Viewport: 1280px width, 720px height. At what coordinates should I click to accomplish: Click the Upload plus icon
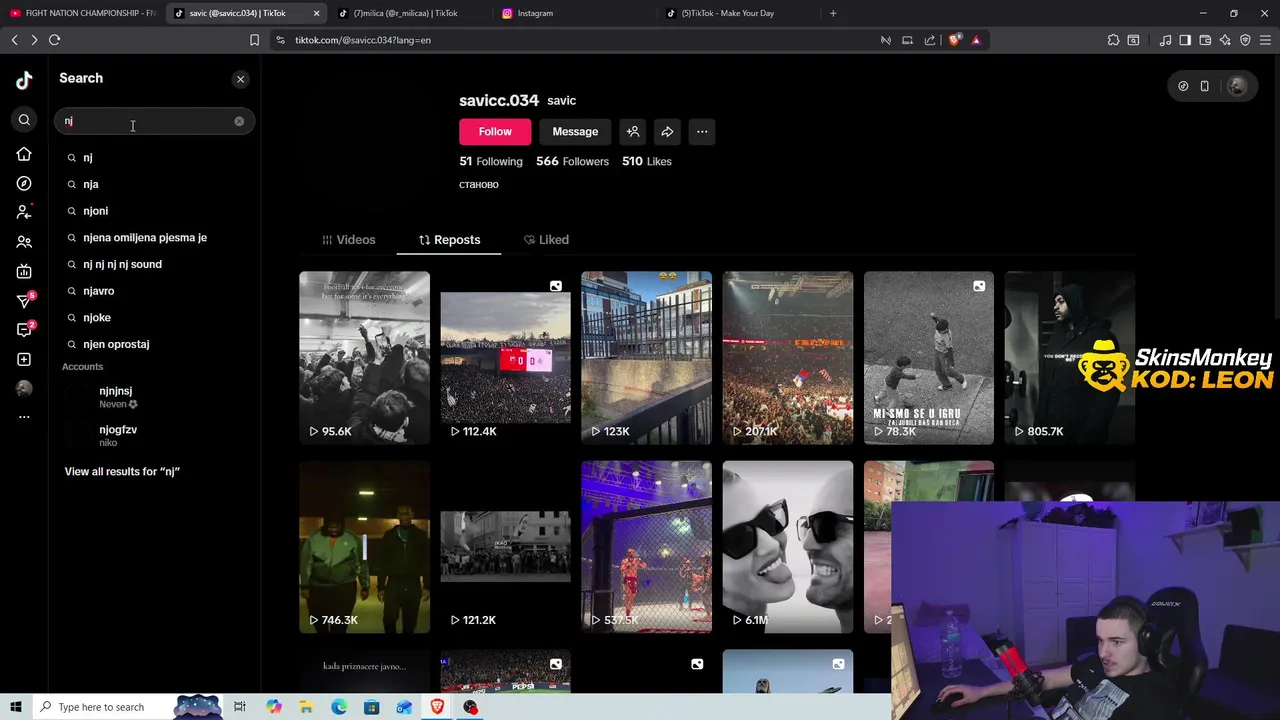pos(24,359)
